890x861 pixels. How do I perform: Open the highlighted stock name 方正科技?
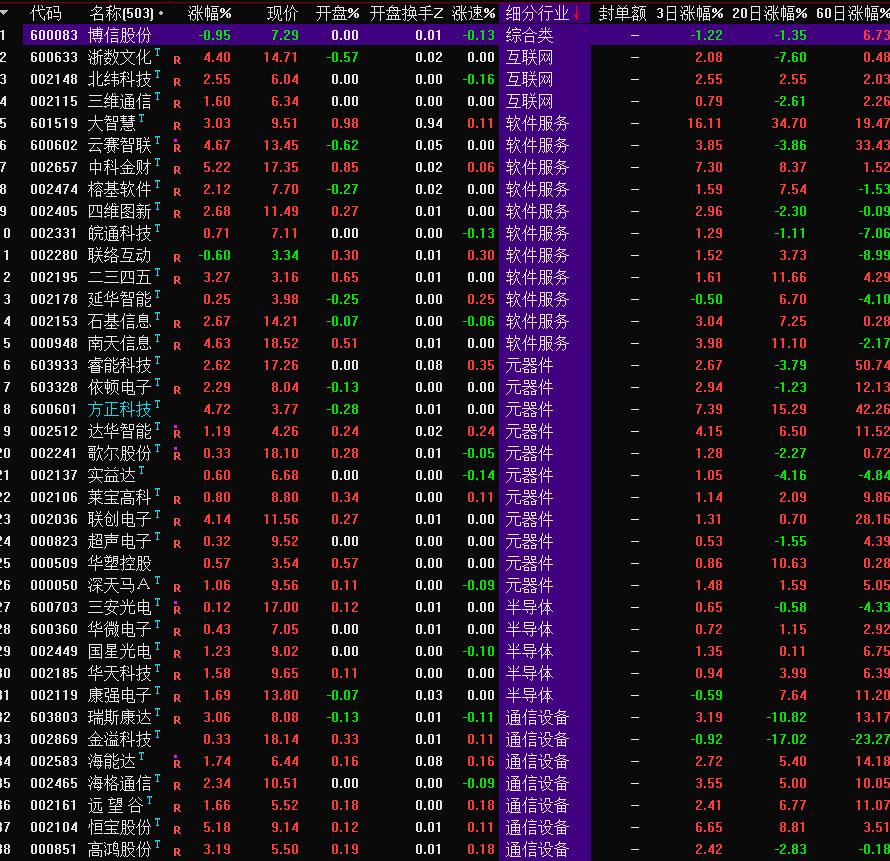click(120, 409)
